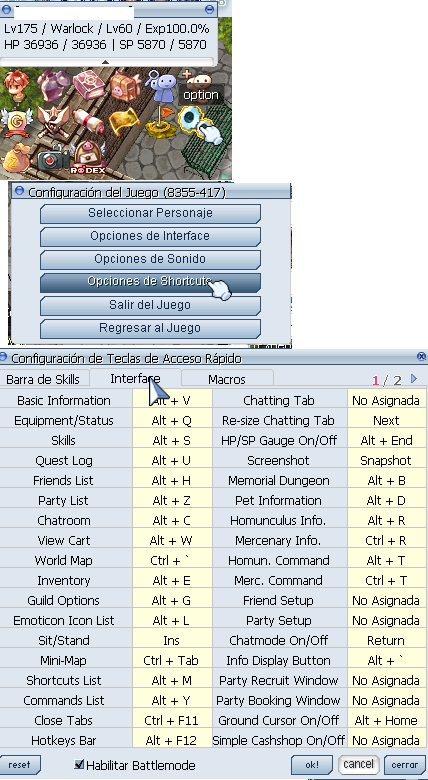Select the Chatting Tab No Asignada field
The height and width of the screenshot is (780, 428).
click(387, 400)
